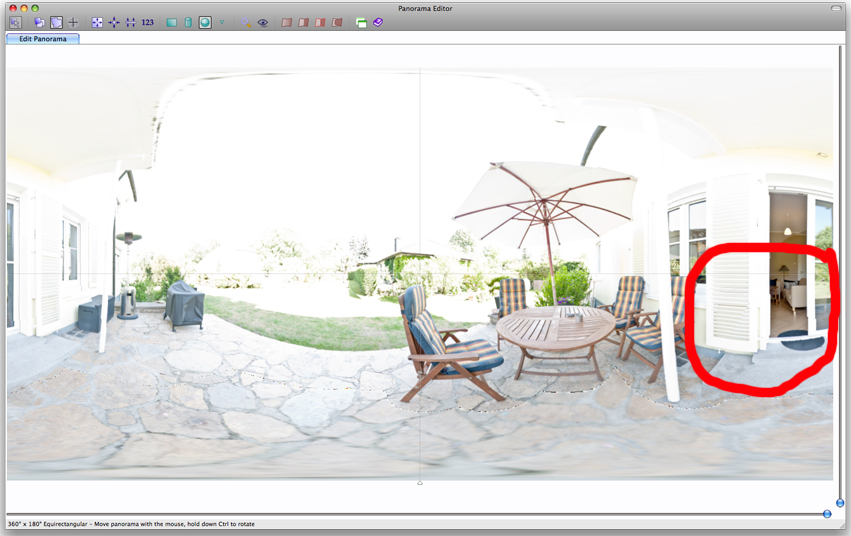851x536 pixels.
Task: Switch to cylindrical projection icon
Action: click(188, 22)
